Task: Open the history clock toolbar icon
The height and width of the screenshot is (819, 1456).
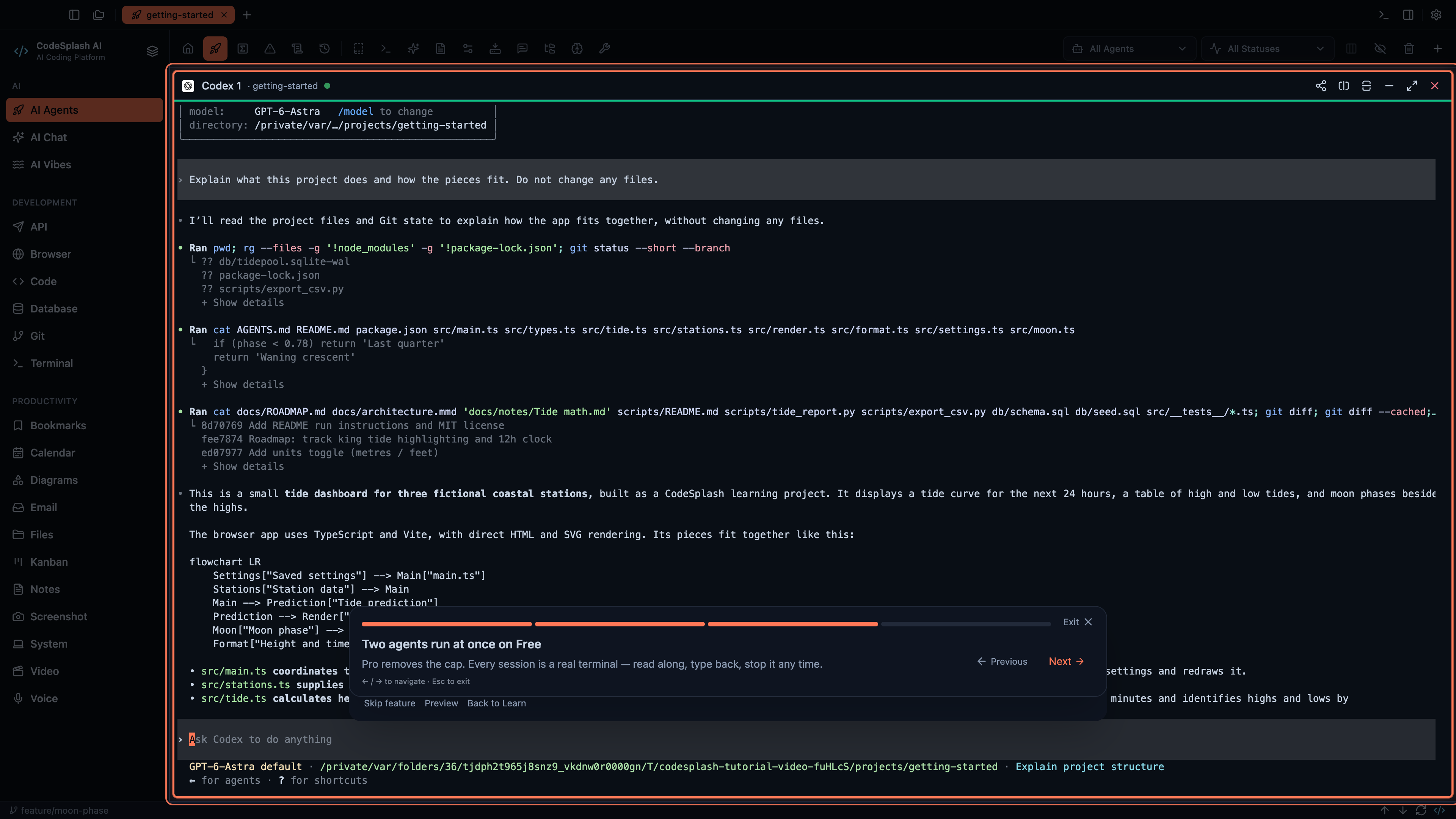Action: 325,49
